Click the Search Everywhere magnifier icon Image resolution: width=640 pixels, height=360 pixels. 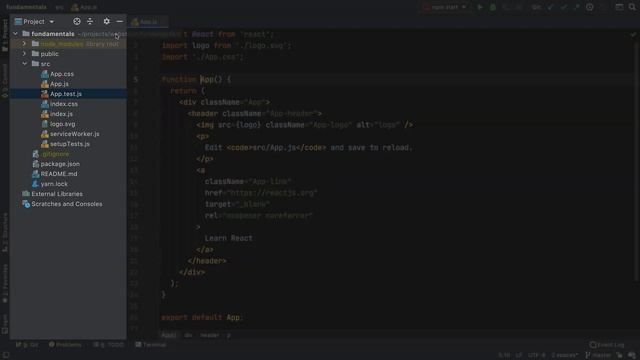pyautogui.click(x=632, y=7)
